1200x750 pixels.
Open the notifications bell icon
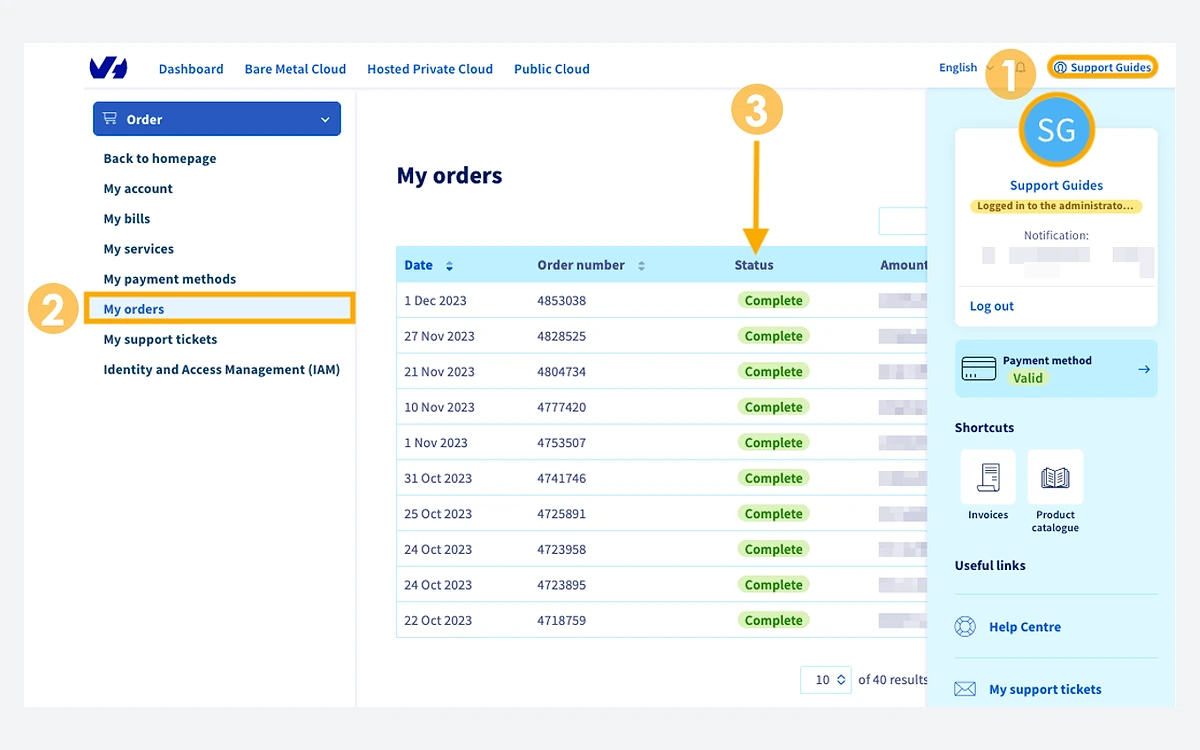coord(1021,68)
